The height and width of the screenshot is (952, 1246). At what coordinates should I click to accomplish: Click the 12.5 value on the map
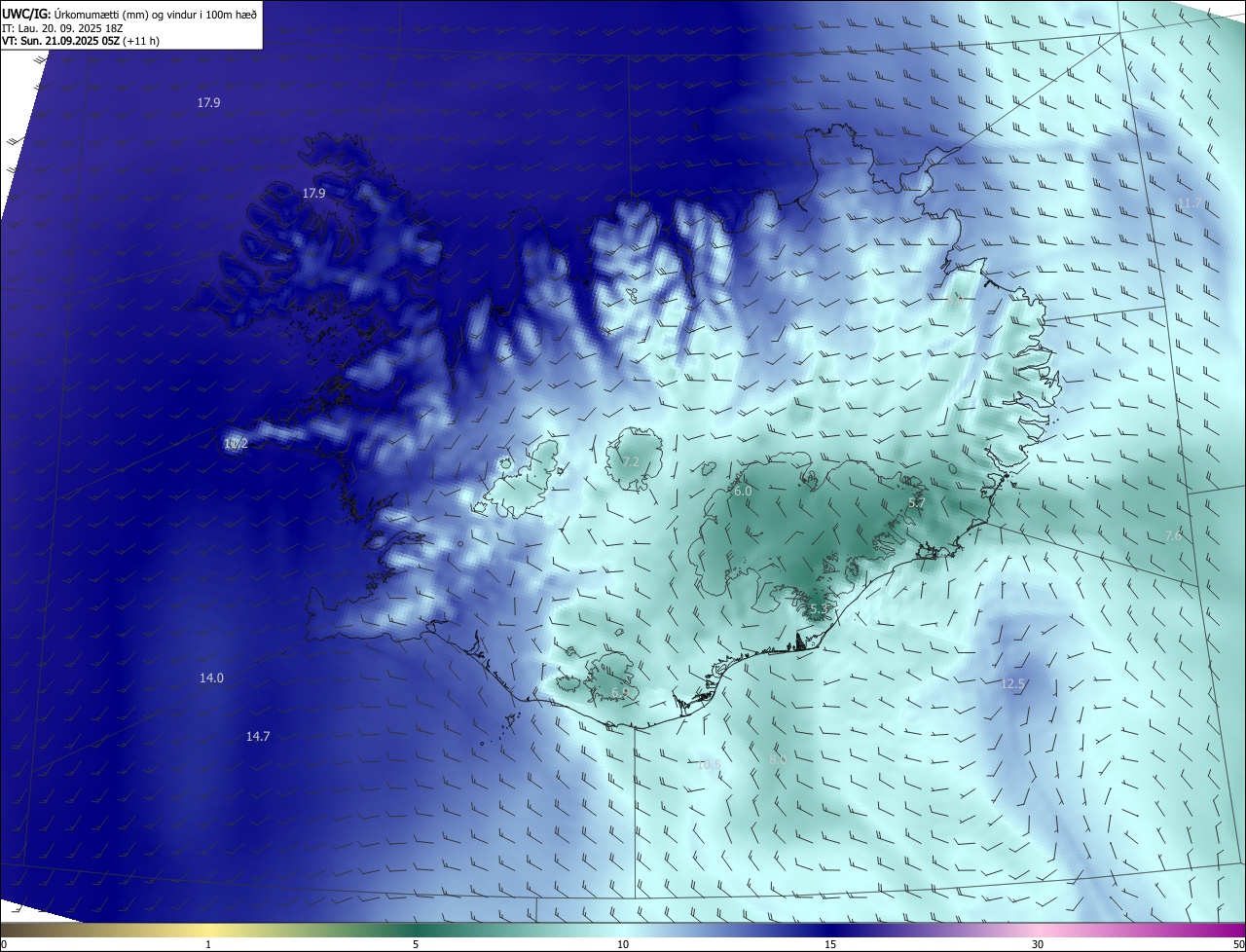tap(1013, 684)
